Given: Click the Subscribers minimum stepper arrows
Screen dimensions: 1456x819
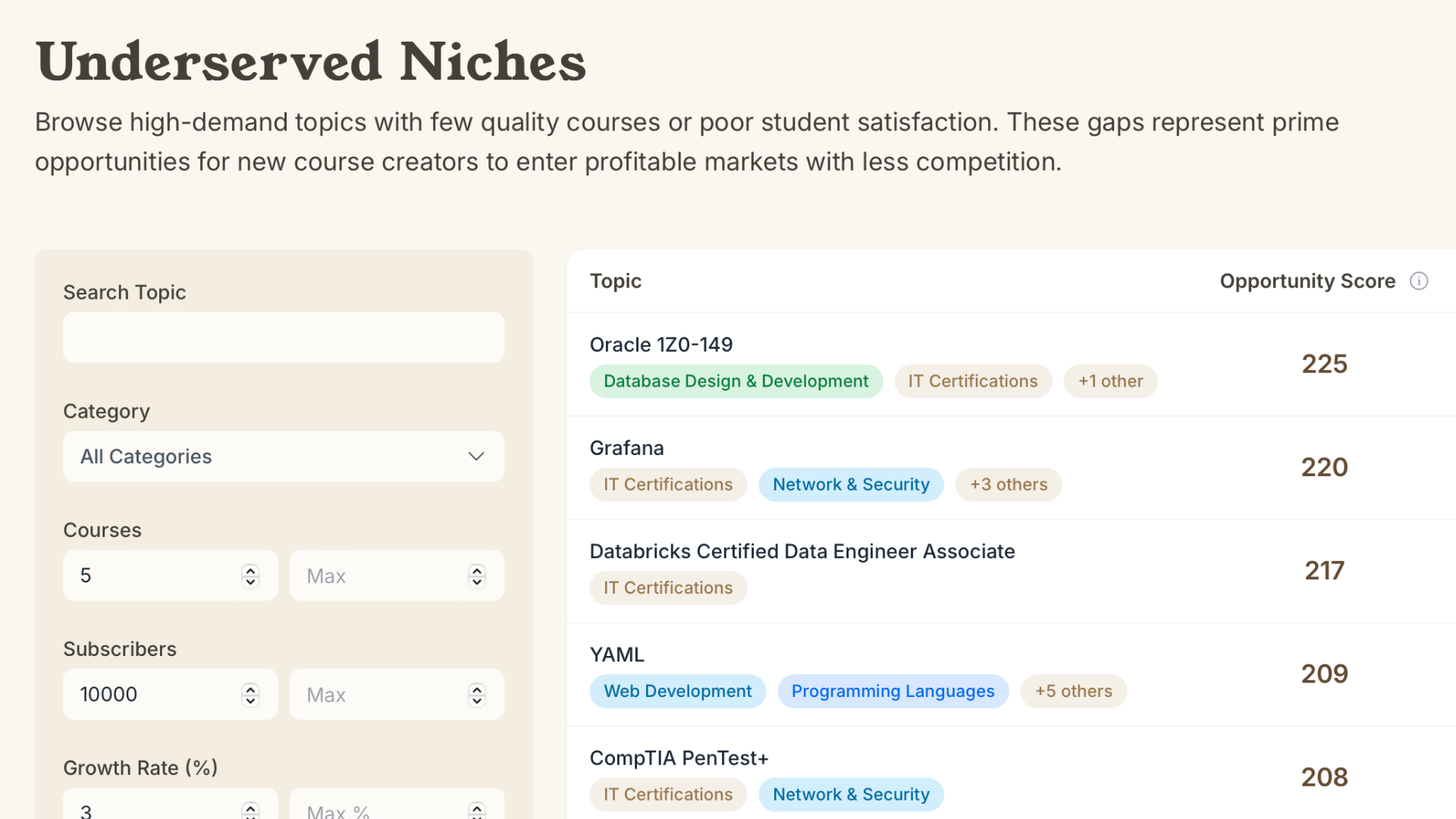Looking at the screenshot, I should pyautogui.click(x=250, y=695).
